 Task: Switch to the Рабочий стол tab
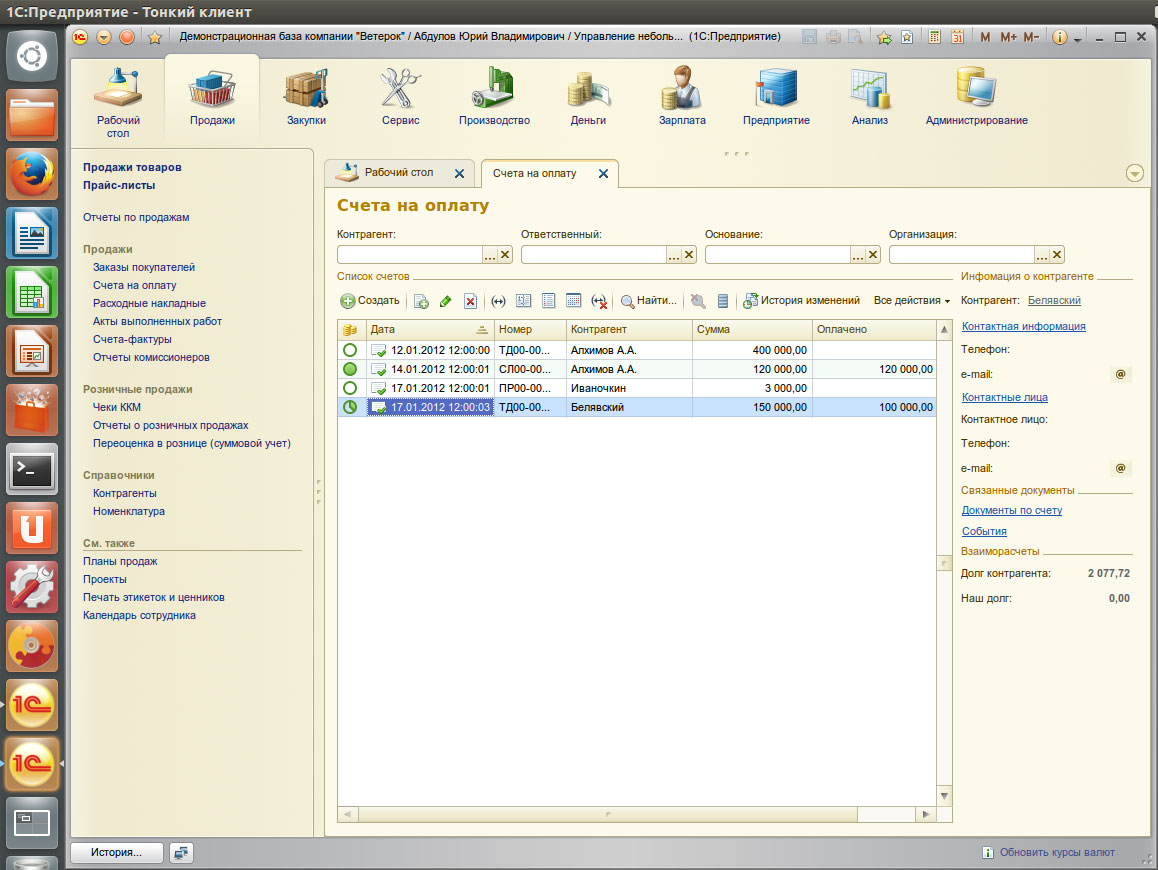pos(398,173)
